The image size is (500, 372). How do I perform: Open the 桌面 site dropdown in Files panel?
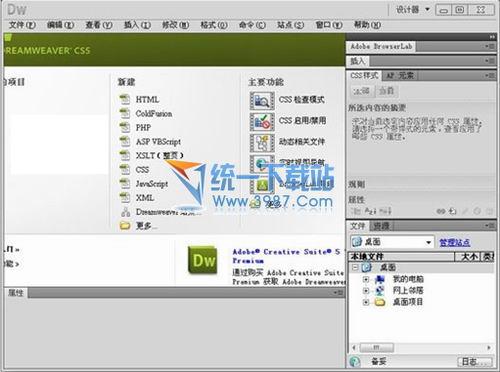coord(392,242)
